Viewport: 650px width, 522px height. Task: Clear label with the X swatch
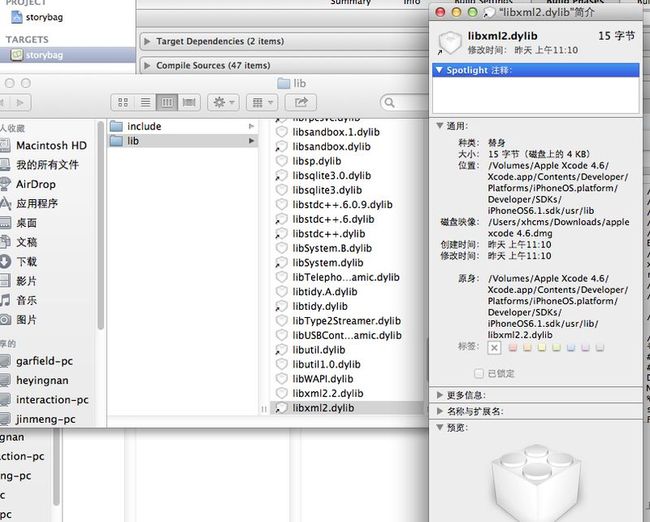tap(494, 348)
